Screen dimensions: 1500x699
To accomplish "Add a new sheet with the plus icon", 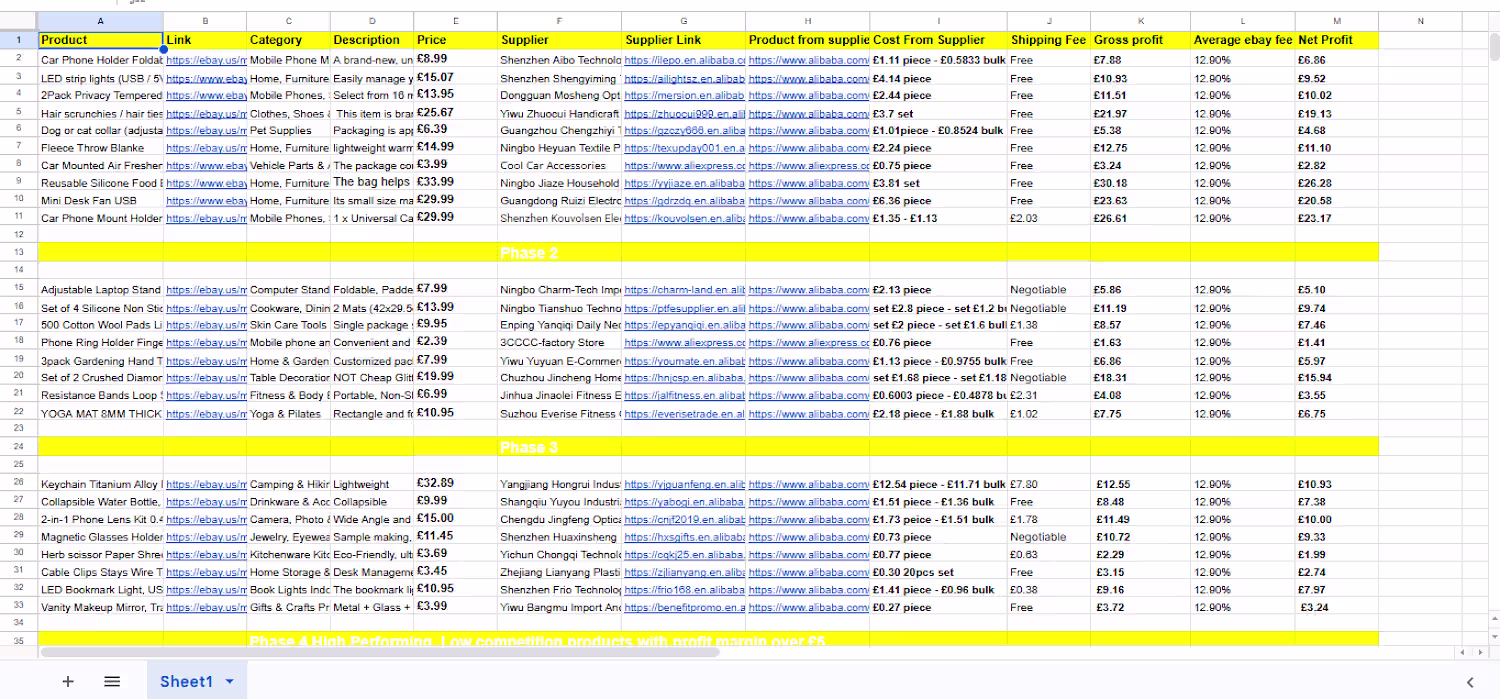I will pyautogui.click(x=68, y=681).
